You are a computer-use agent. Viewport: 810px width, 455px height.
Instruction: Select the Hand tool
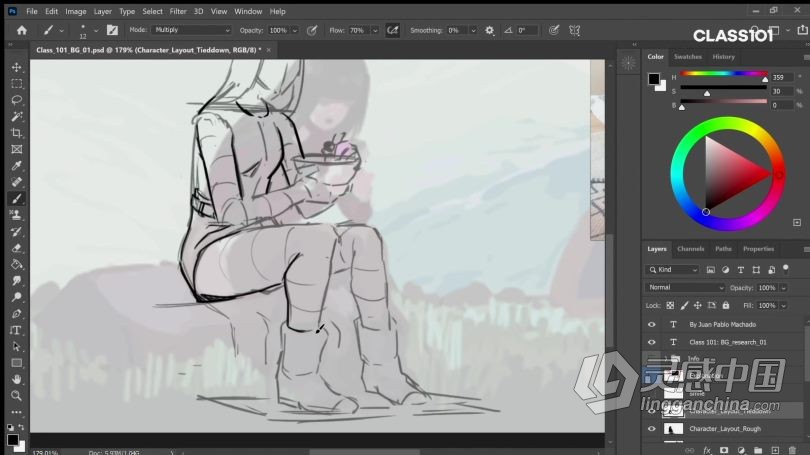point(17,380)
